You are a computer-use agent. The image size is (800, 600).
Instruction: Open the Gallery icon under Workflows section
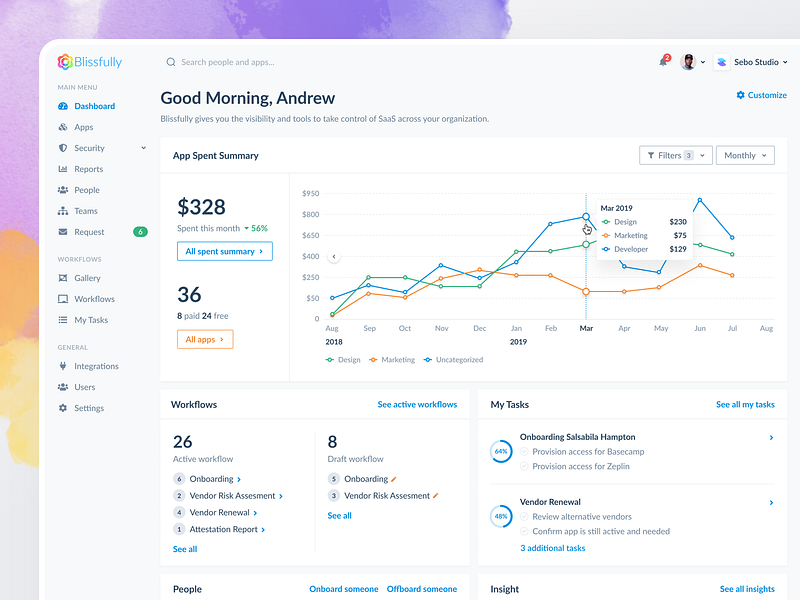pos(63,278)
